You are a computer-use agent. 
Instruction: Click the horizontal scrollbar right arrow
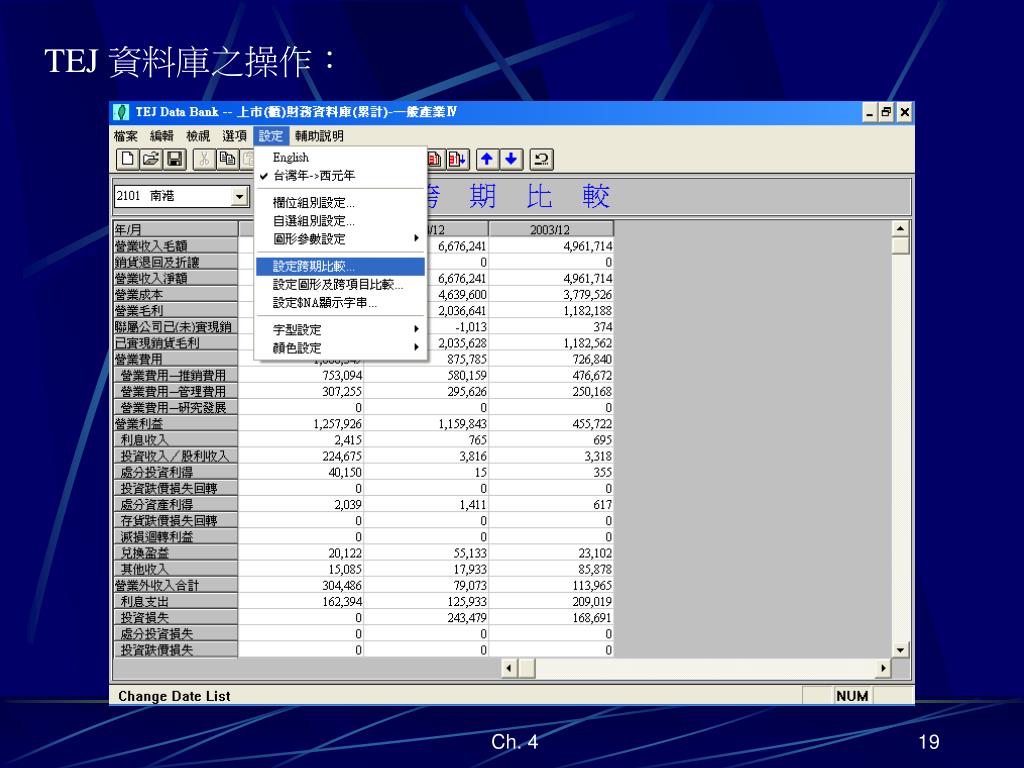(883, 668)
